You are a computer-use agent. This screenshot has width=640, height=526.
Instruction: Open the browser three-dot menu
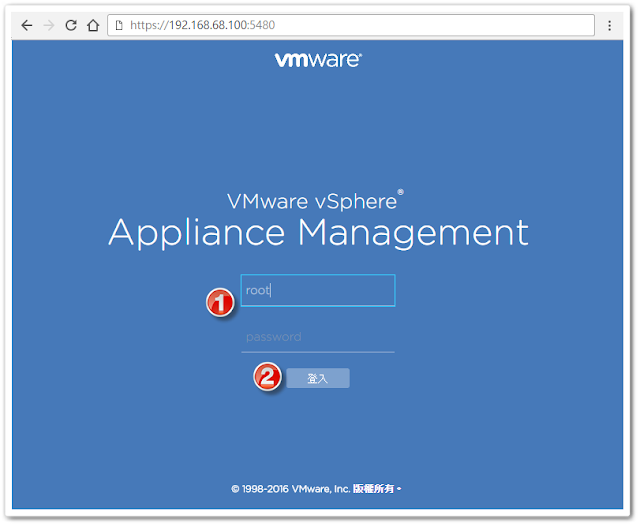click(x=609, y=25)
